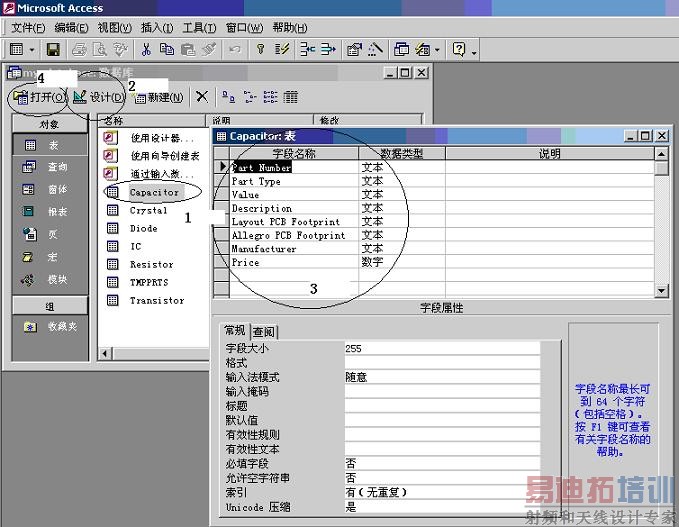The image size is (679, 527).
Task: Open the 编辑(E) menu
Action: pyautogui.click(x=71, y=28)
